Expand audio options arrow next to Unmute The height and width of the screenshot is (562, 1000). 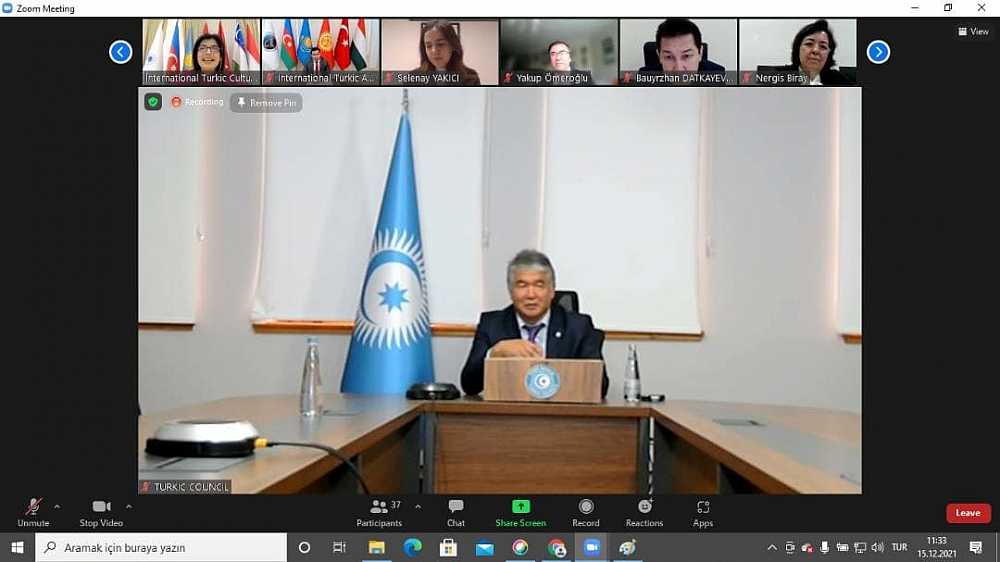click(x=57, y=506)
